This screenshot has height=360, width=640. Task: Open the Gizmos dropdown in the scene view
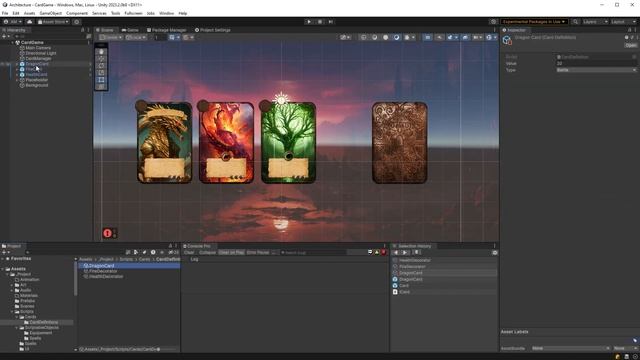click(491, 37)
